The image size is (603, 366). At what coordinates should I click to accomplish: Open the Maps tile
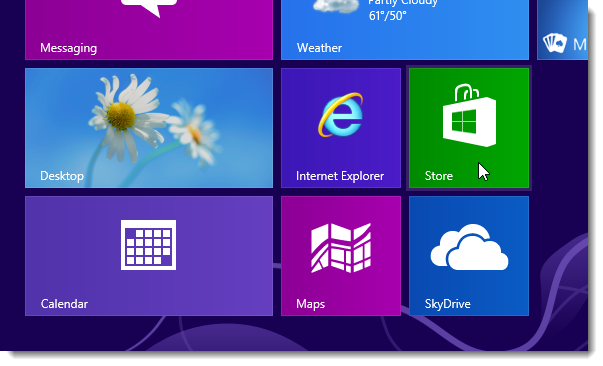[x=341, y=256]
